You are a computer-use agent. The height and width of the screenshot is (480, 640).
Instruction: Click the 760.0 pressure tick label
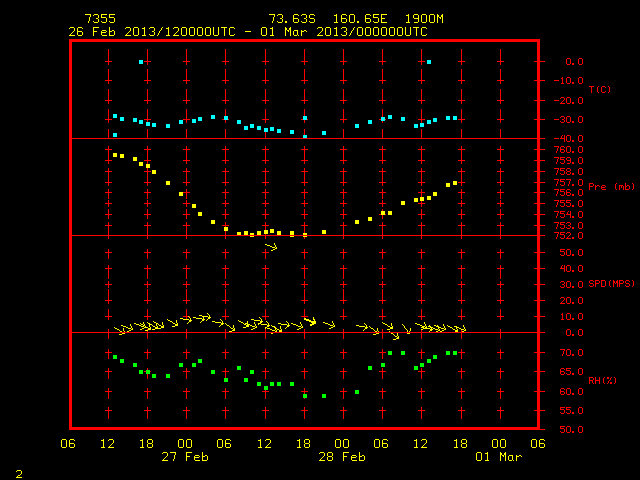coord(569,150)
